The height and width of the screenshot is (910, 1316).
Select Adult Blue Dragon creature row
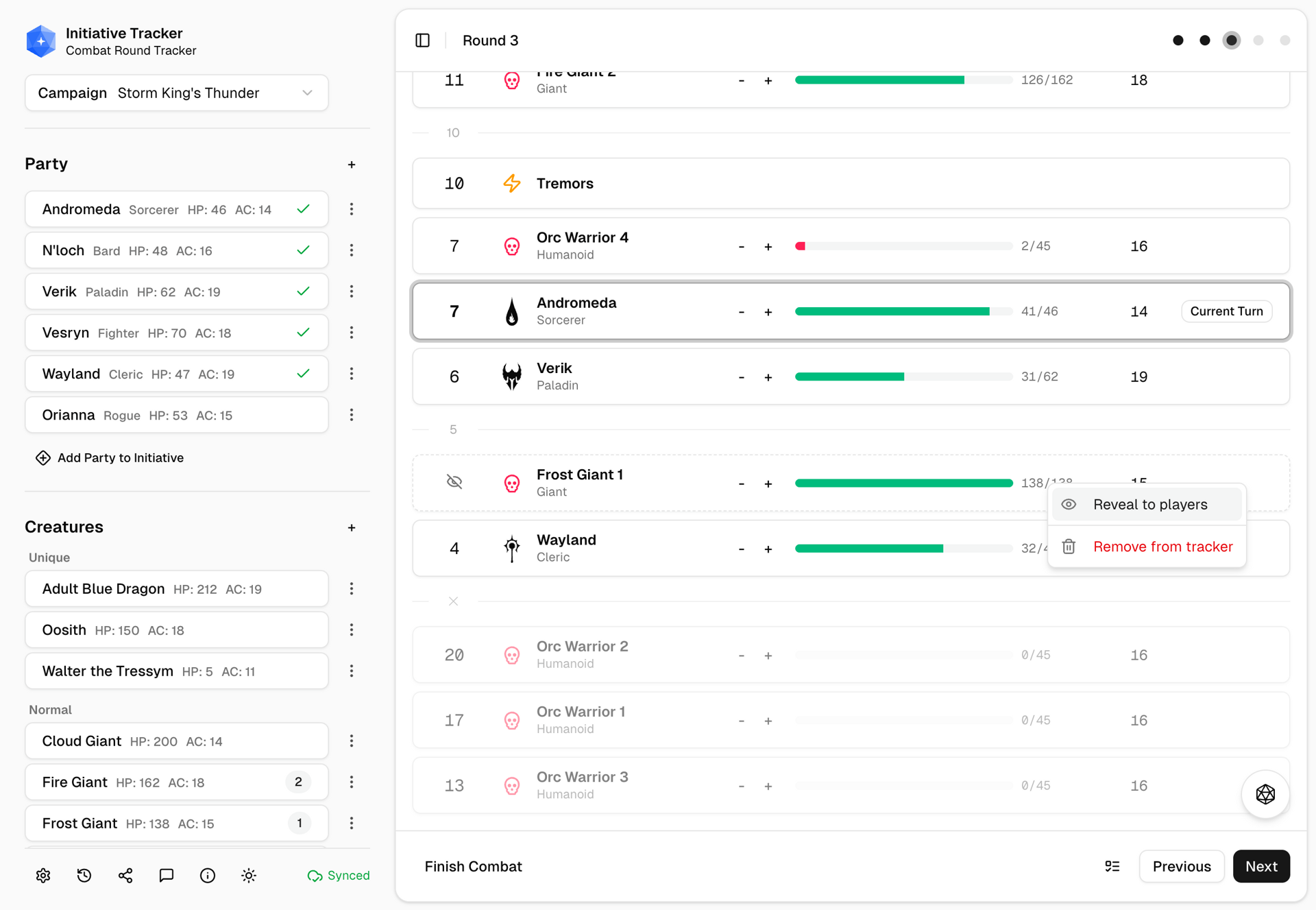tap(177, 588)
